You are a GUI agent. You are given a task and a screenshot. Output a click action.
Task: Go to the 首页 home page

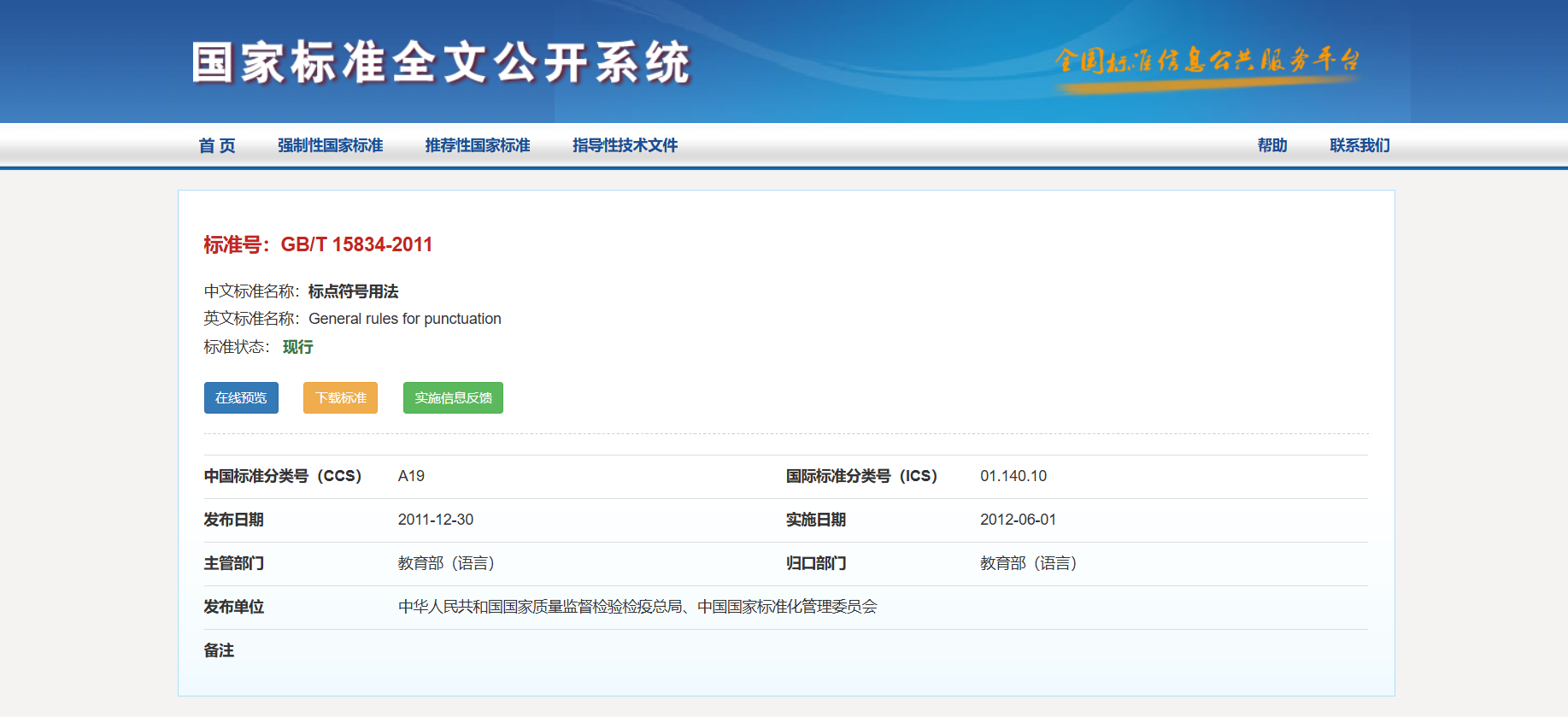217,145
